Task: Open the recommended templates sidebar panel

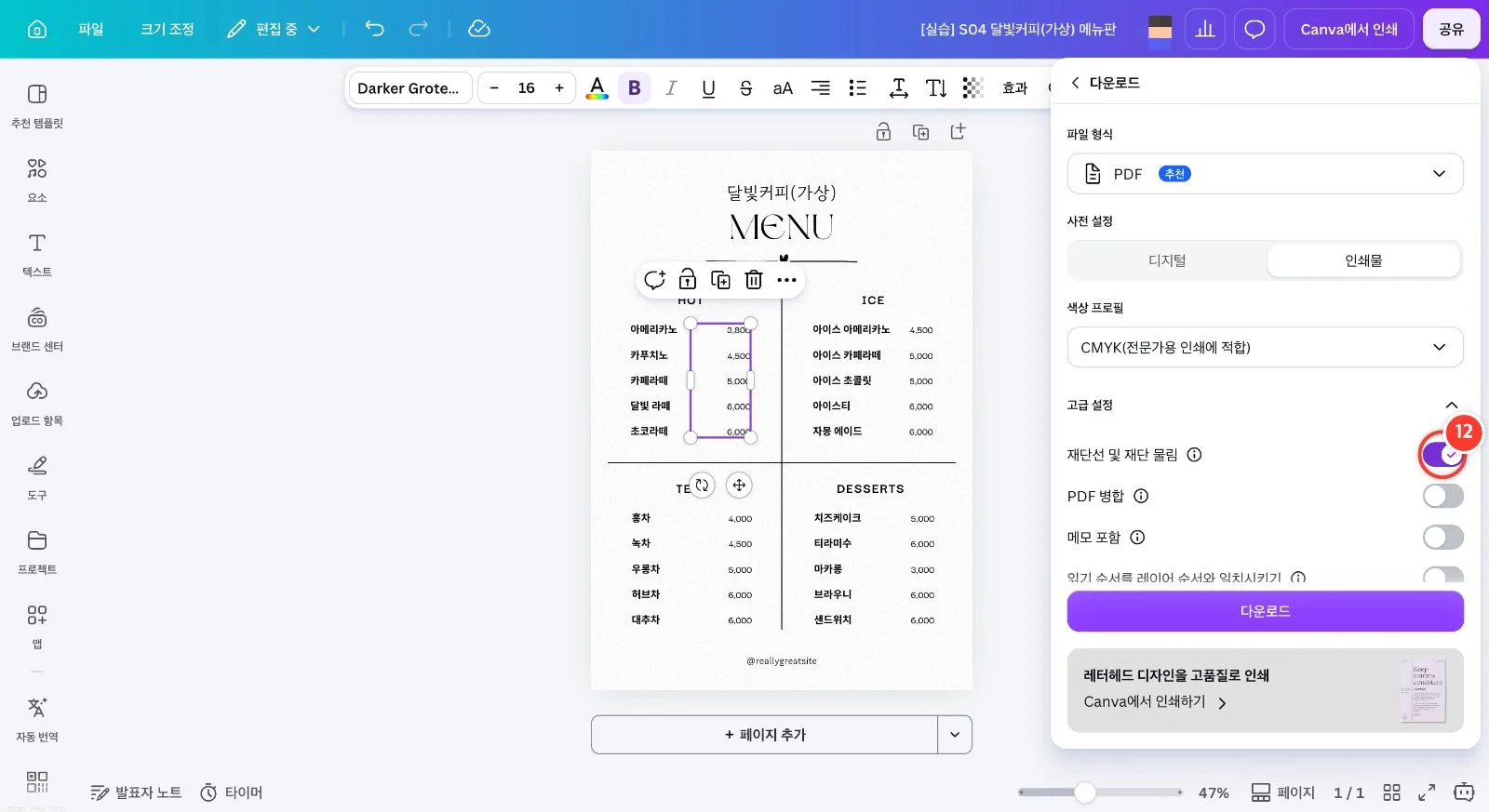Action: [x=37, y=106]
